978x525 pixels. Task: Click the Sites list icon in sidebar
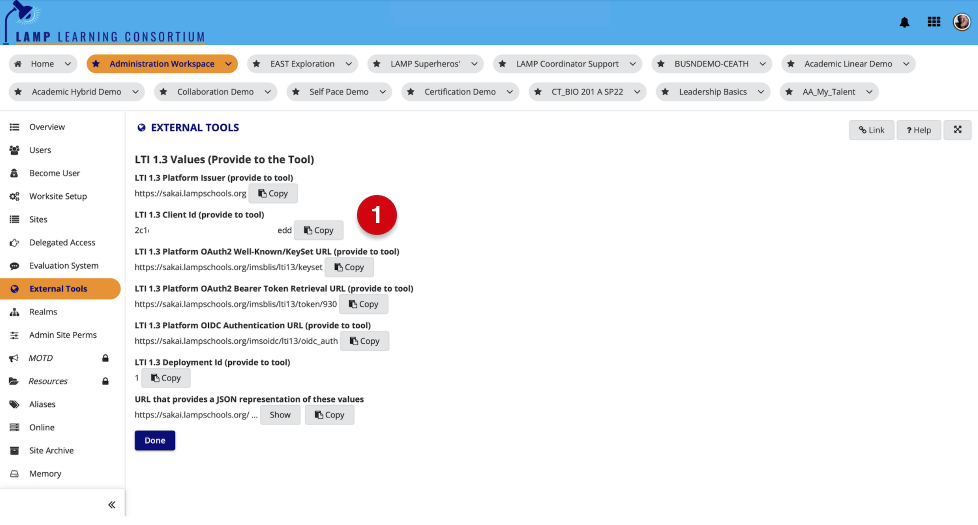tap(14, 219)
